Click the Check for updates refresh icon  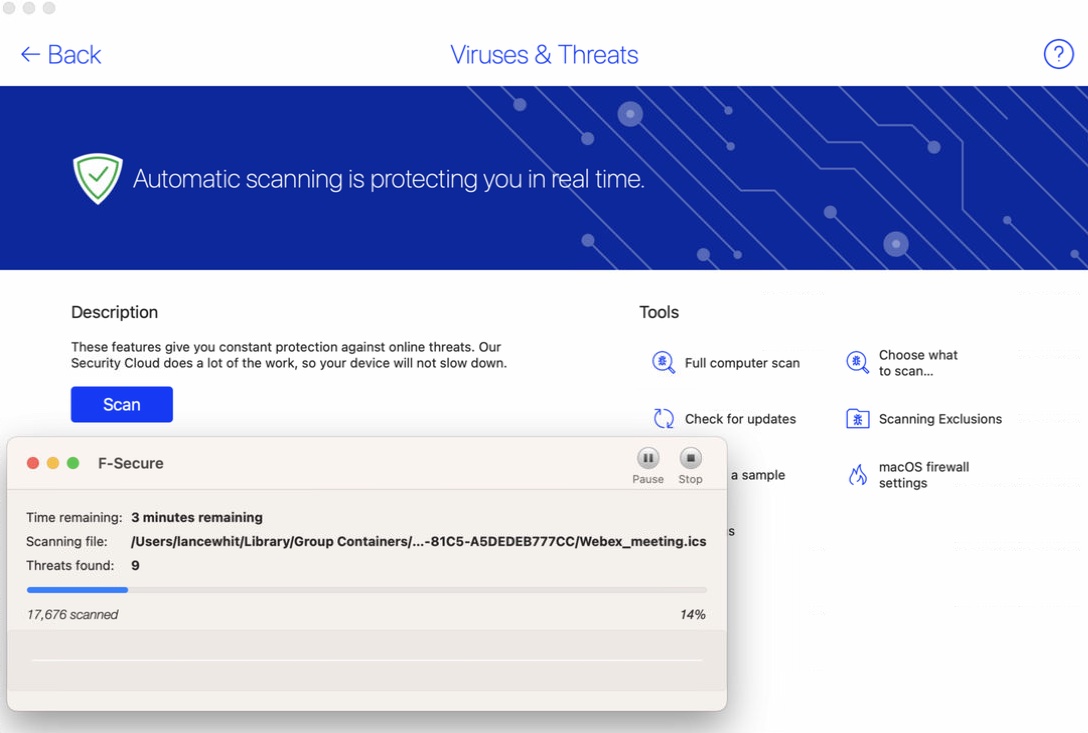[663, 419]
